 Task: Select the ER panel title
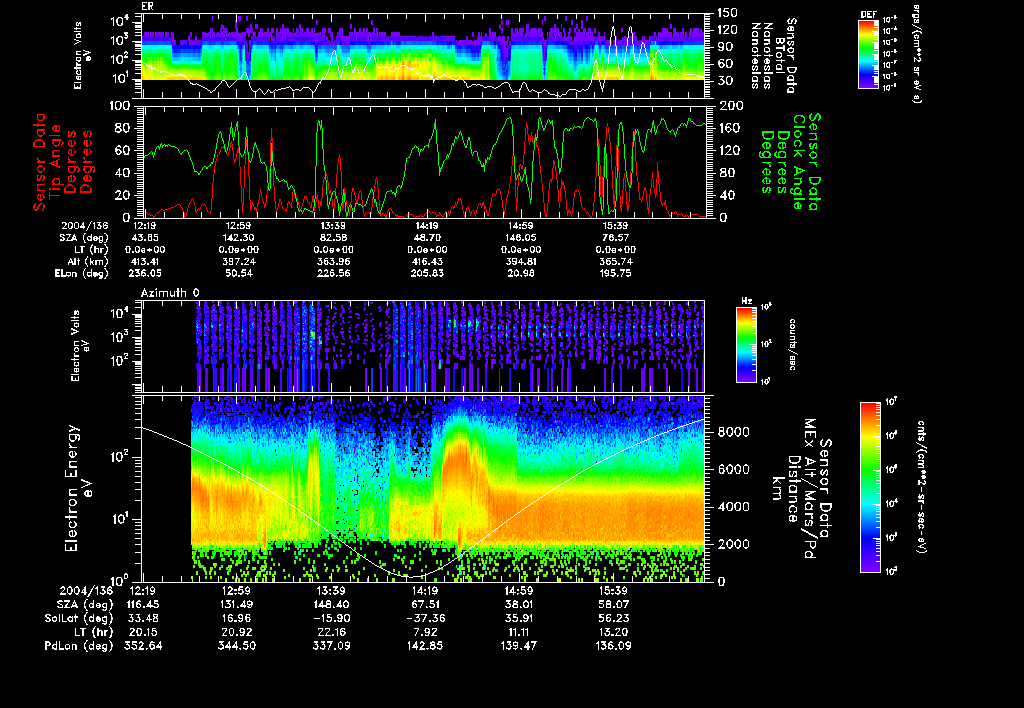146,6
